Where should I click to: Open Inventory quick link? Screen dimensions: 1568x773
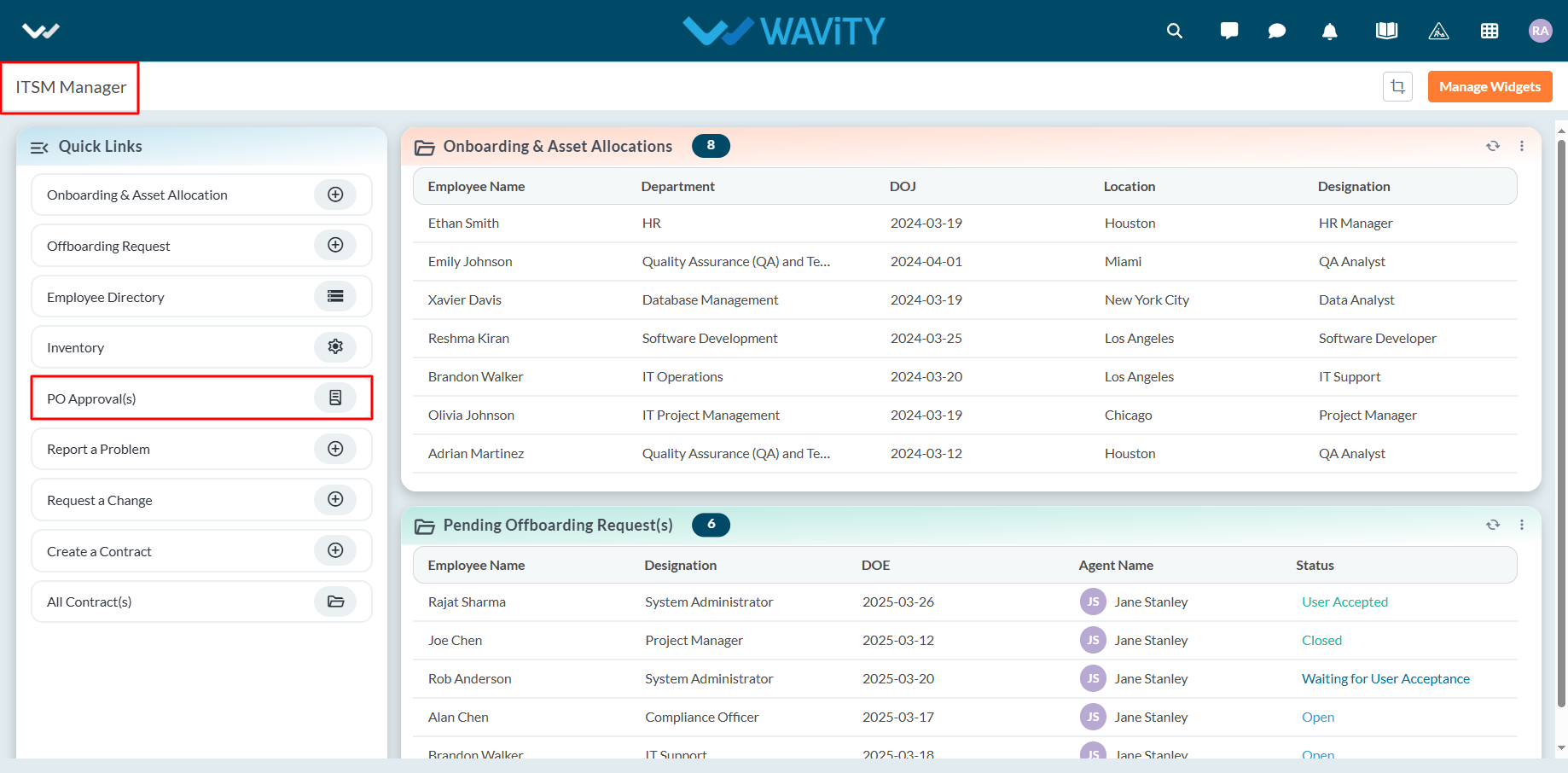201,347
